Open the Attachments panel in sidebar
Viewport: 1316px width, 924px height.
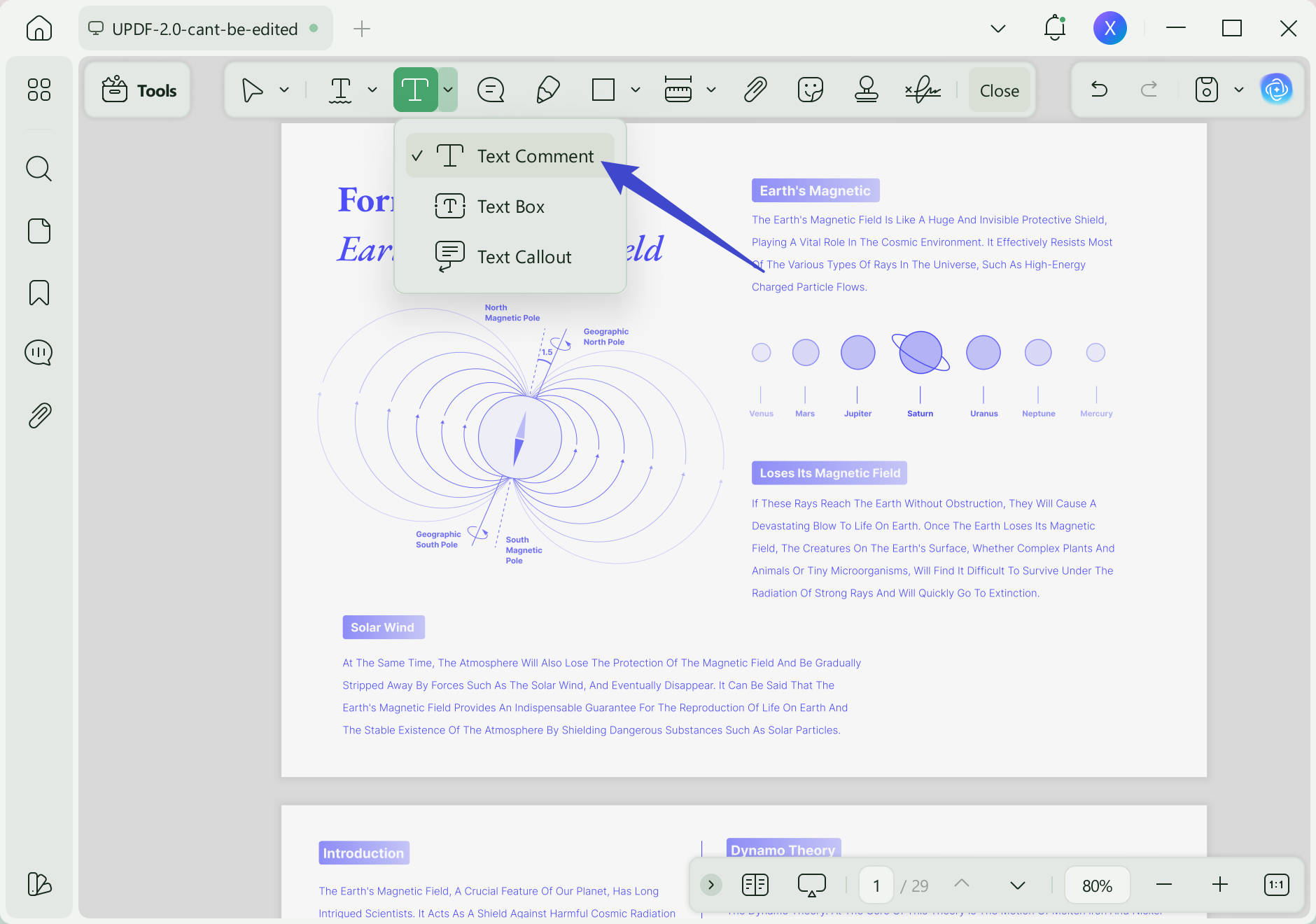tap(39, 415)
